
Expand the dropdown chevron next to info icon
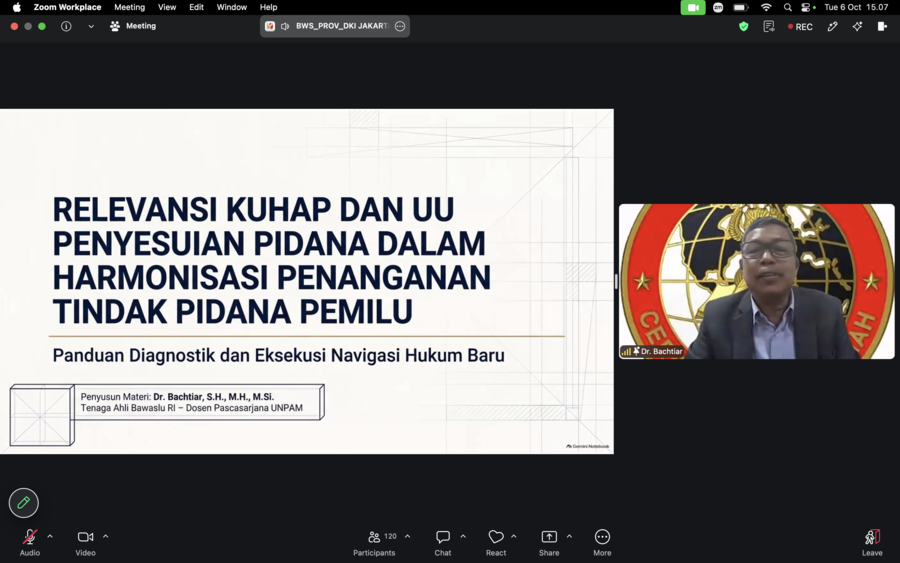[91, 26]
